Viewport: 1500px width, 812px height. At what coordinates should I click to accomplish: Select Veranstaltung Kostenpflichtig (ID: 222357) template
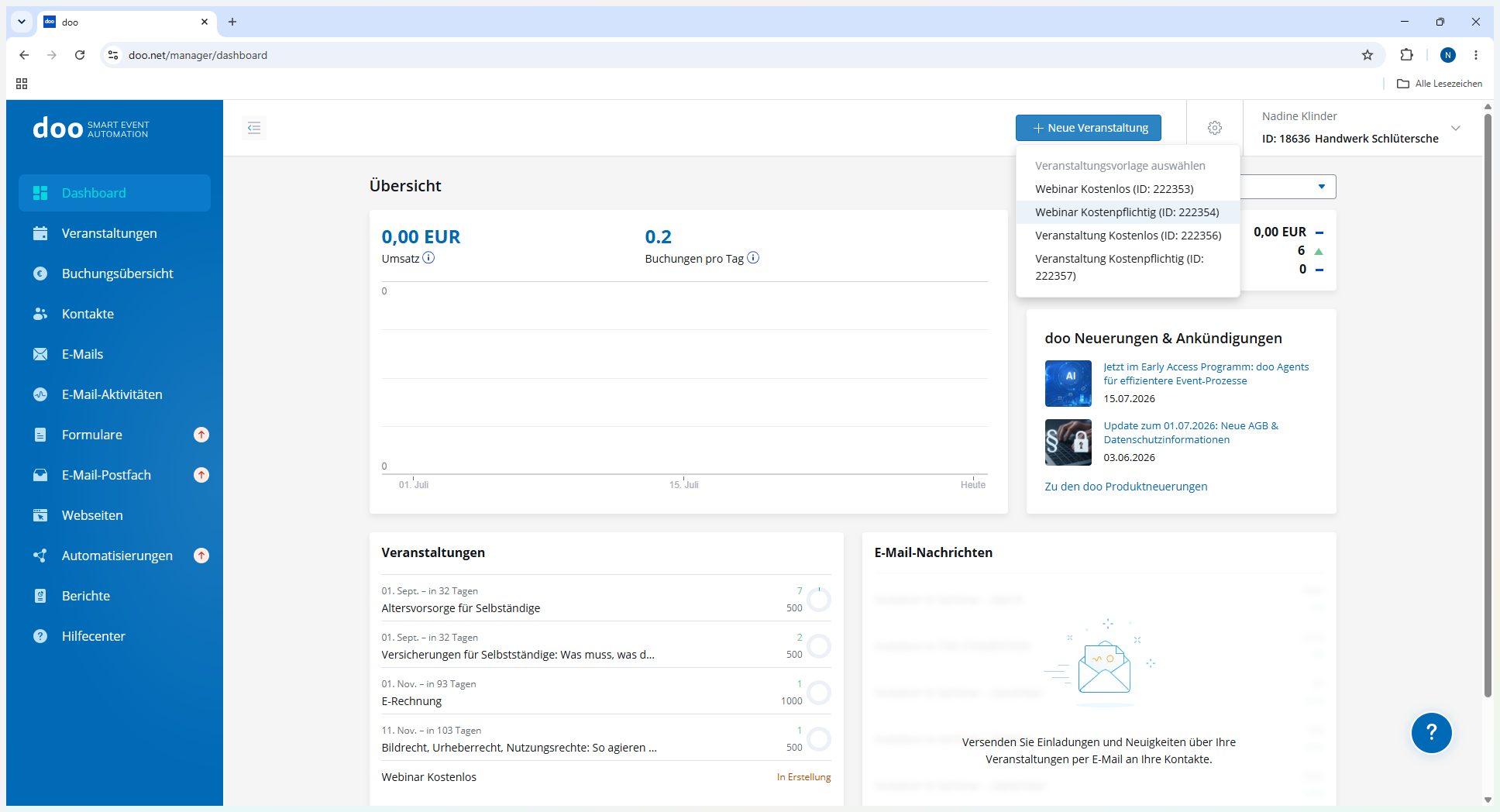pyautogui.click(x=1128, y=267)
